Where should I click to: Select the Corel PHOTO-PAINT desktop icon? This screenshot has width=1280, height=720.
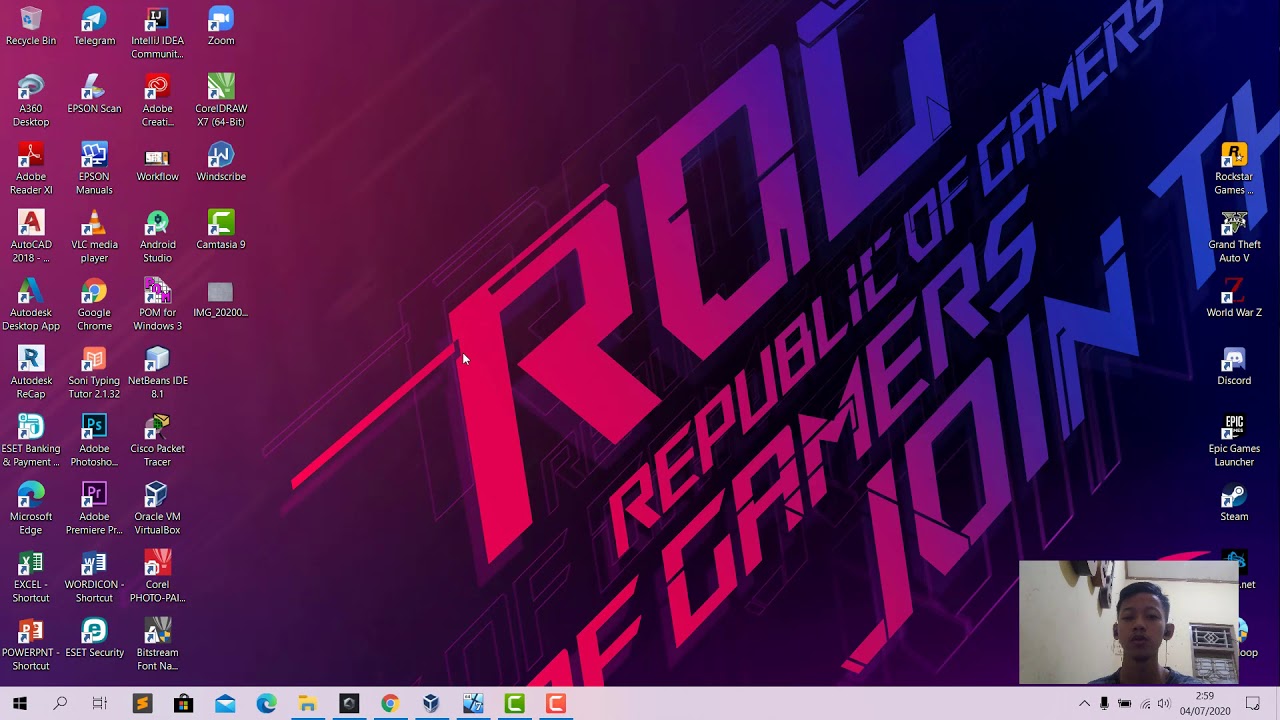point(157,577)
